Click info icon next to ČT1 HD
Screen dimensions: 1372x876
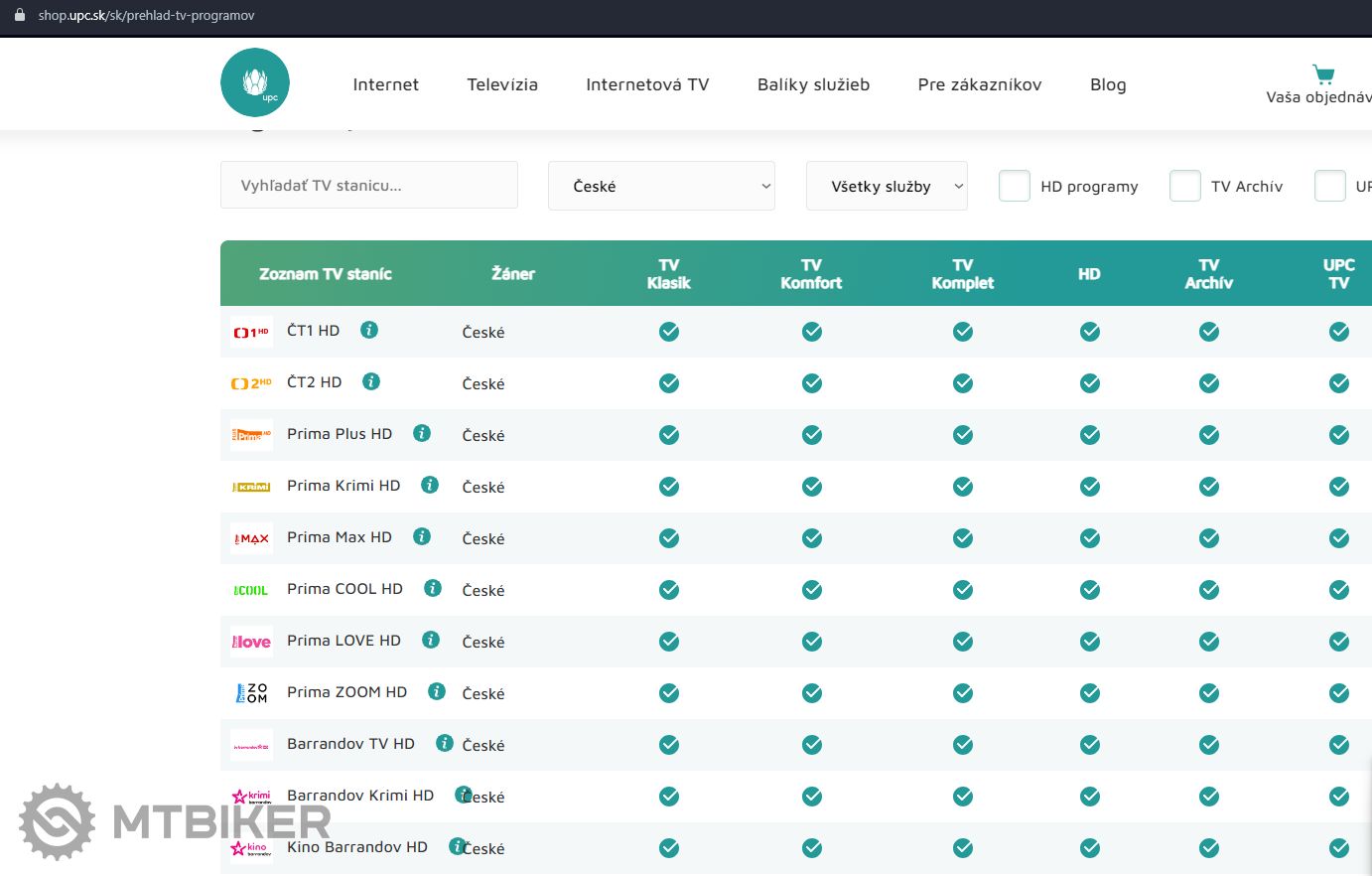pyautogui.click(x=369, y=330)
